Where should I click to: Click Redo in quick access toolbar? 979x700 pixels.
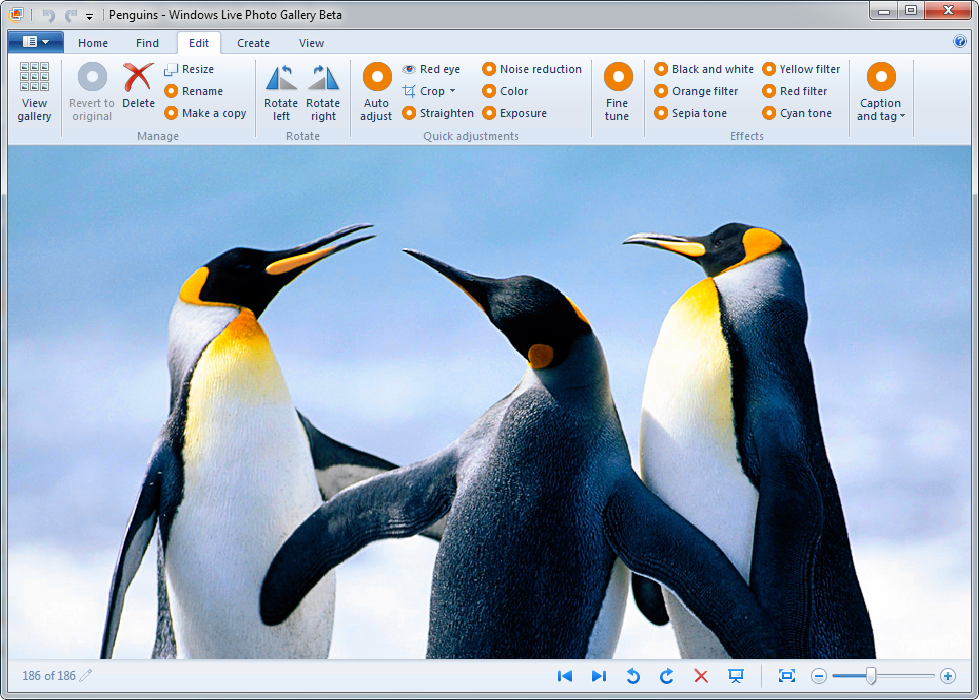71,15
